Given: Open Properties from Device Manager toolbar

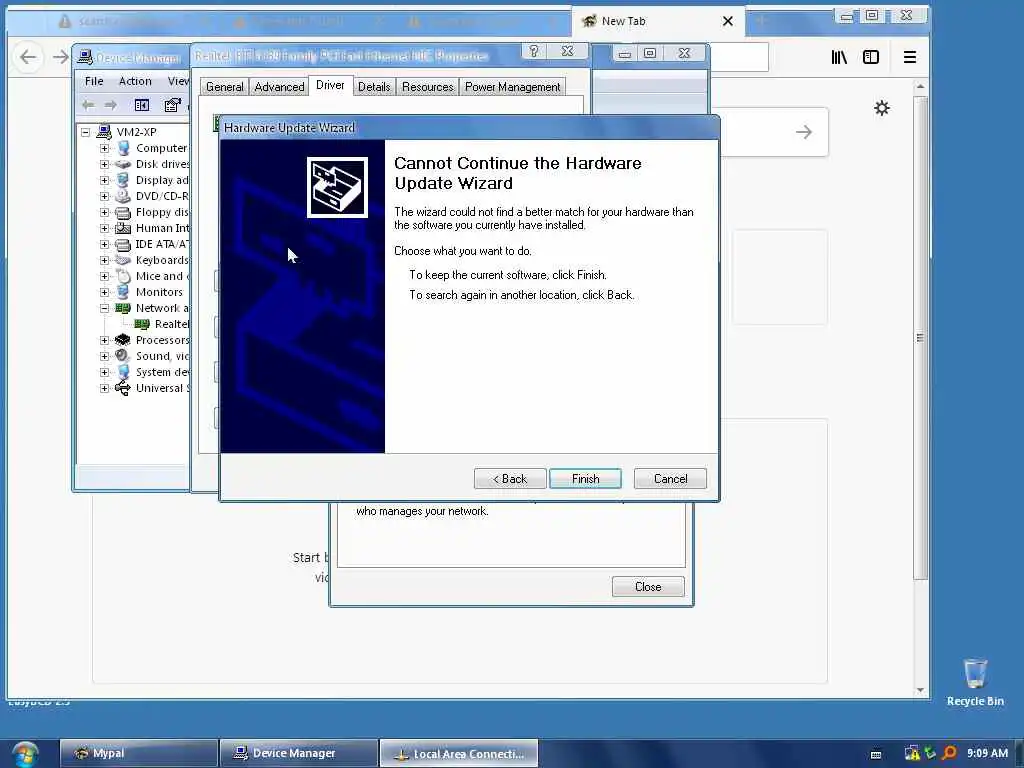Looking at the screenshot, I should pyautogui.click(x=172, y=104).
